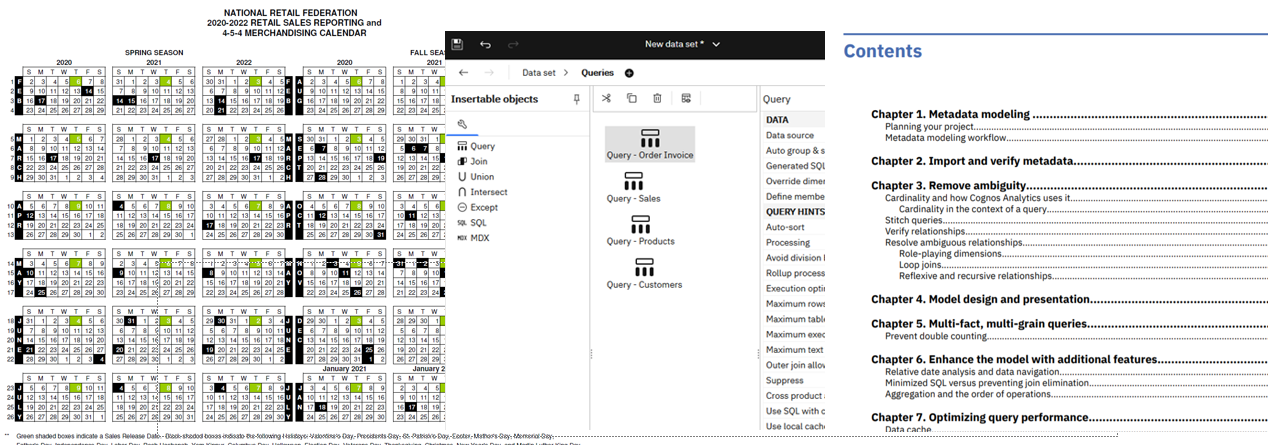
Task: Go back with the left arrow icon
Action: coord(463,73)
